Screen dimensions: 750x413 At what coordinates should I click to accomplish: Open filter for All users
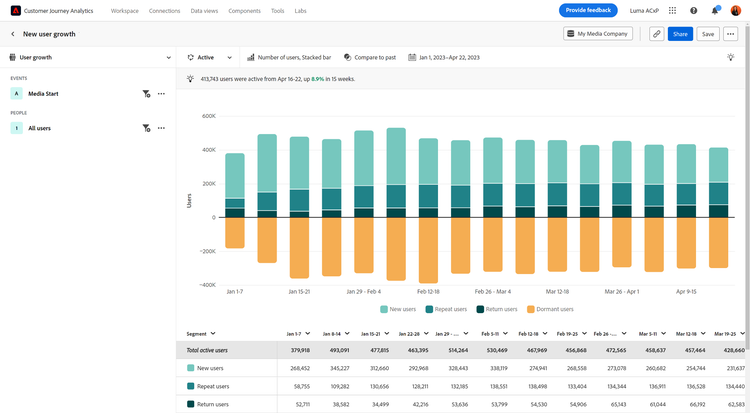[146, 128]
